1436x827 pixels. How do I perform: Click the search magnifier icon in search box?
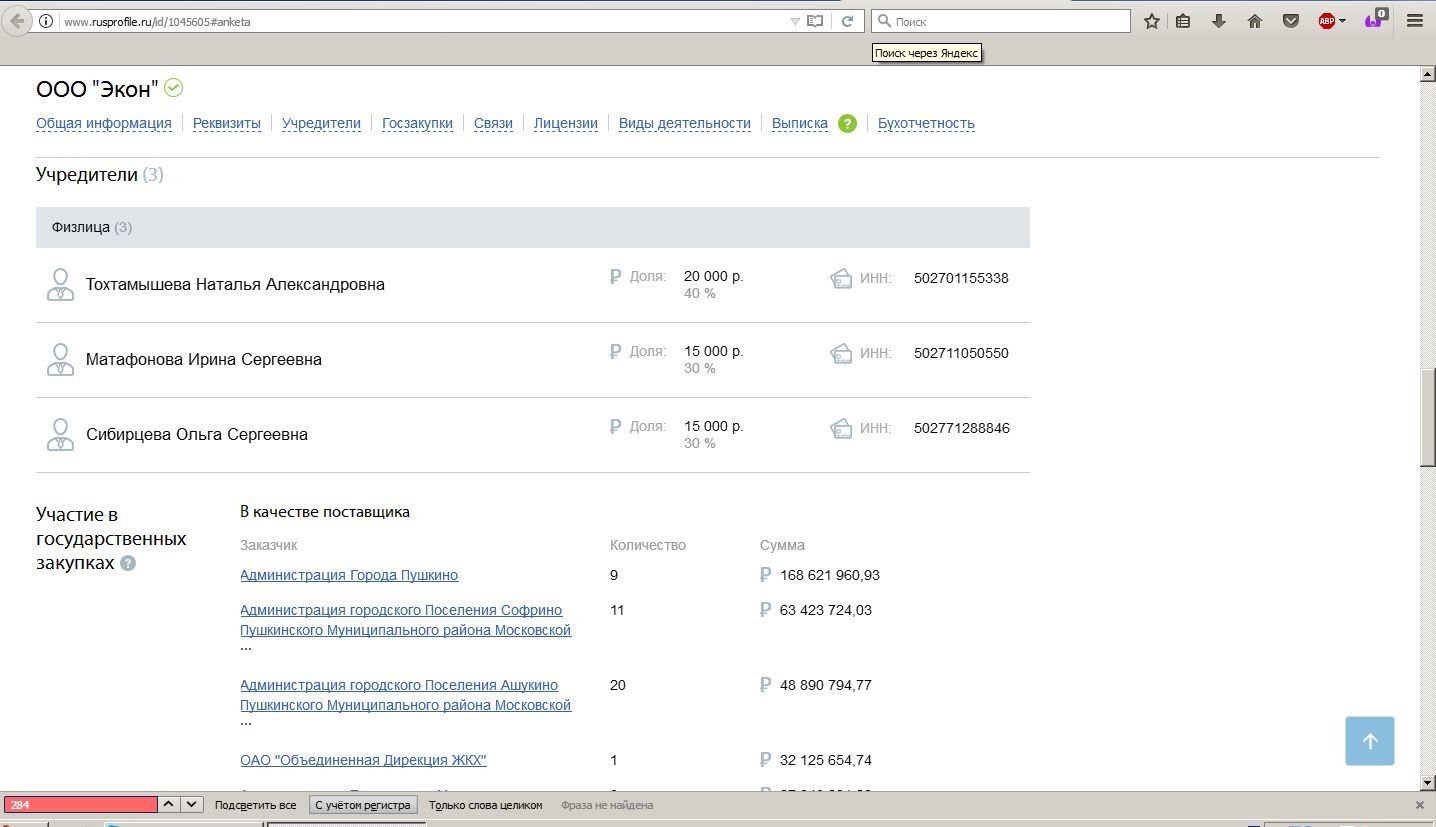tap(884, 21)
